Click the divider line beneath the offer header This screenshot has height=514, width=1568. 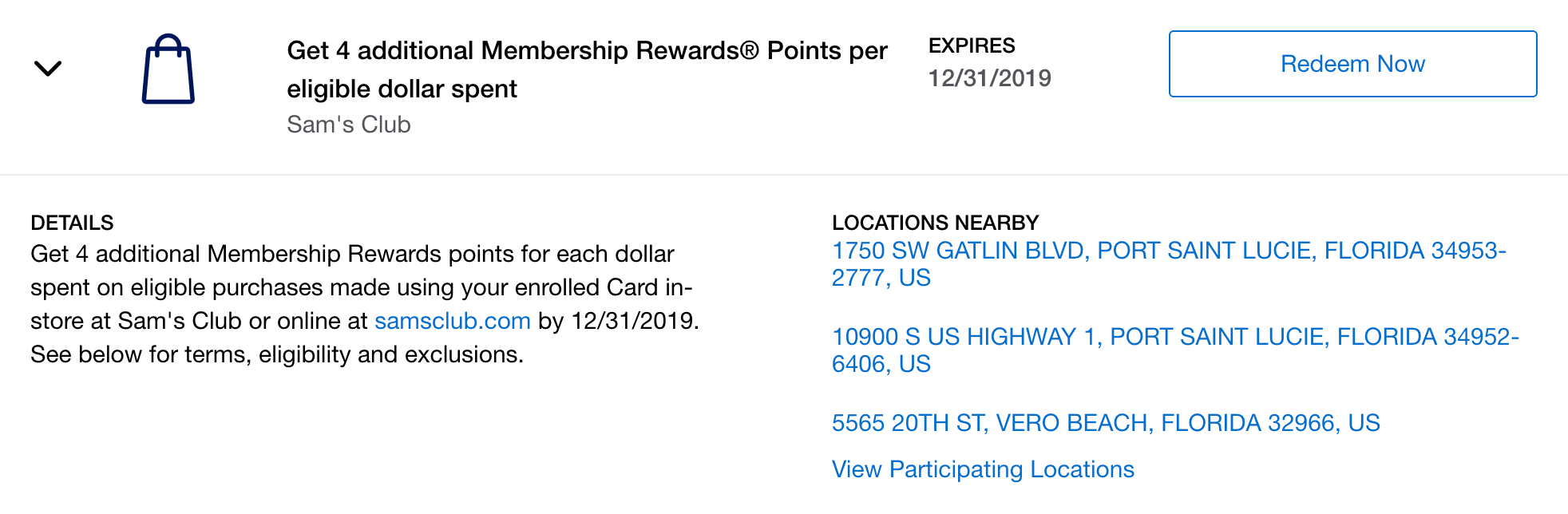(x=784, y=174)
